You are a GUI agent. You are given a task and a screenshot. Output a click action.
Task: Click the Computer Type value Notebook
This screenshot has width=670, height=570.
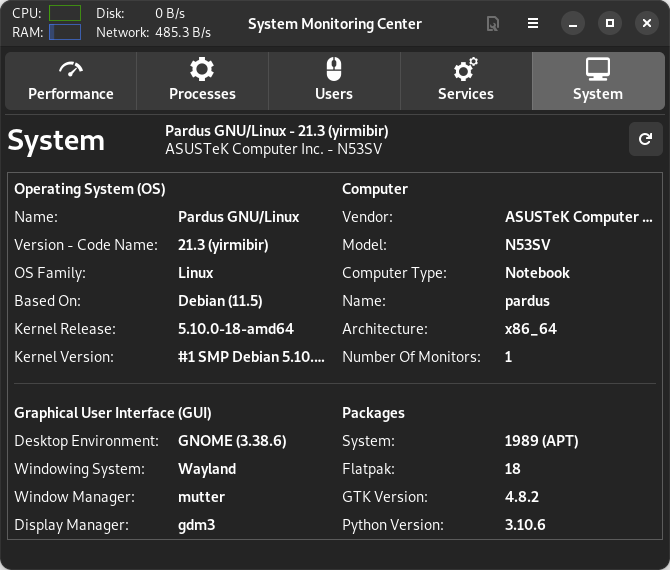(537, 273)
